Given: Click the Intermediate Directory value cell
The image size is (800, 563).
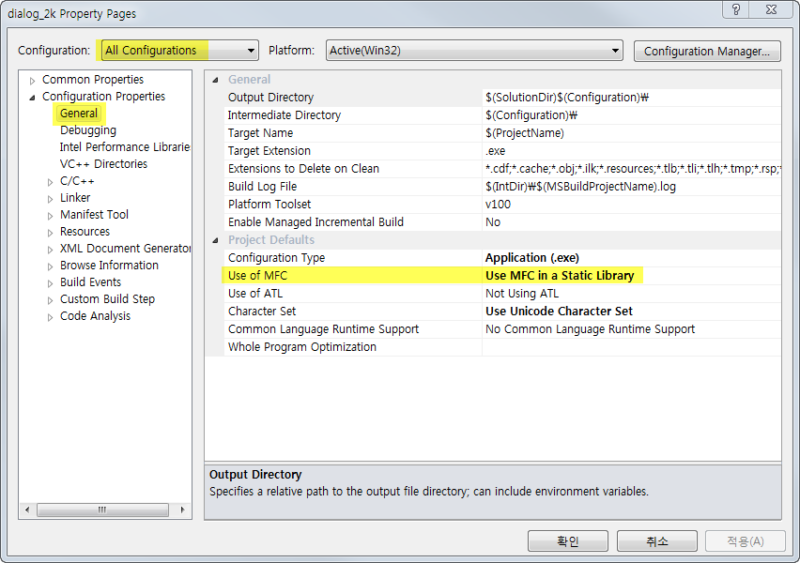Looking at the screenshot, I should tap(631, 115).
